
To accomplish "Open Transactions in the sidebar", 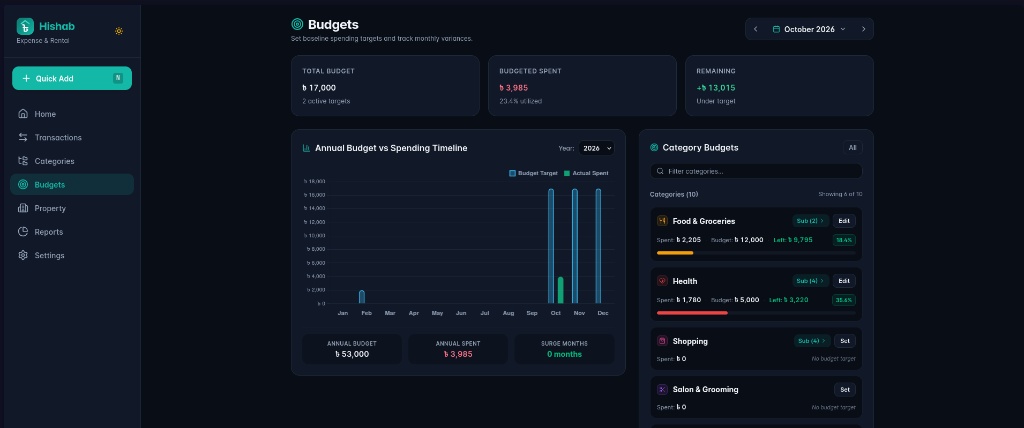I will (x=72, y=137).
